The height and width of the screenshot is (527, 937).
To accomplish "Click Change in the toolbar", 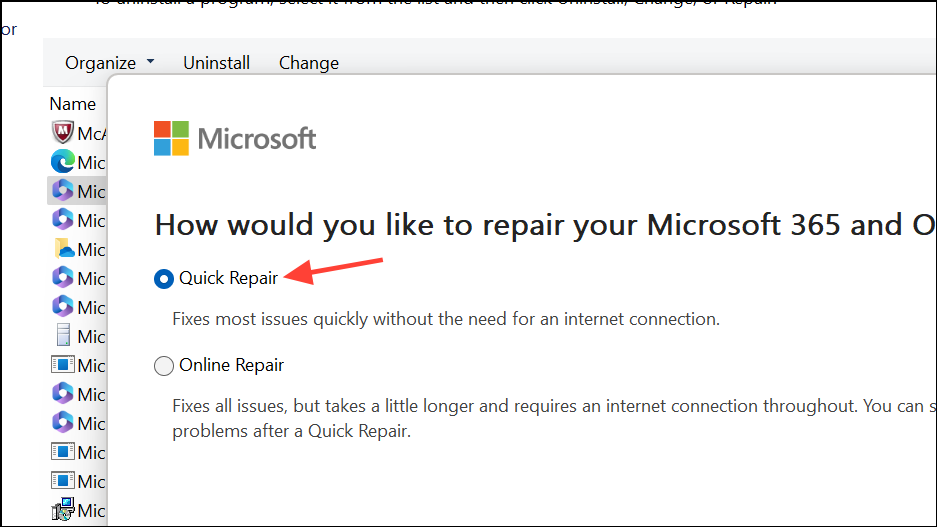I will 309,63.
